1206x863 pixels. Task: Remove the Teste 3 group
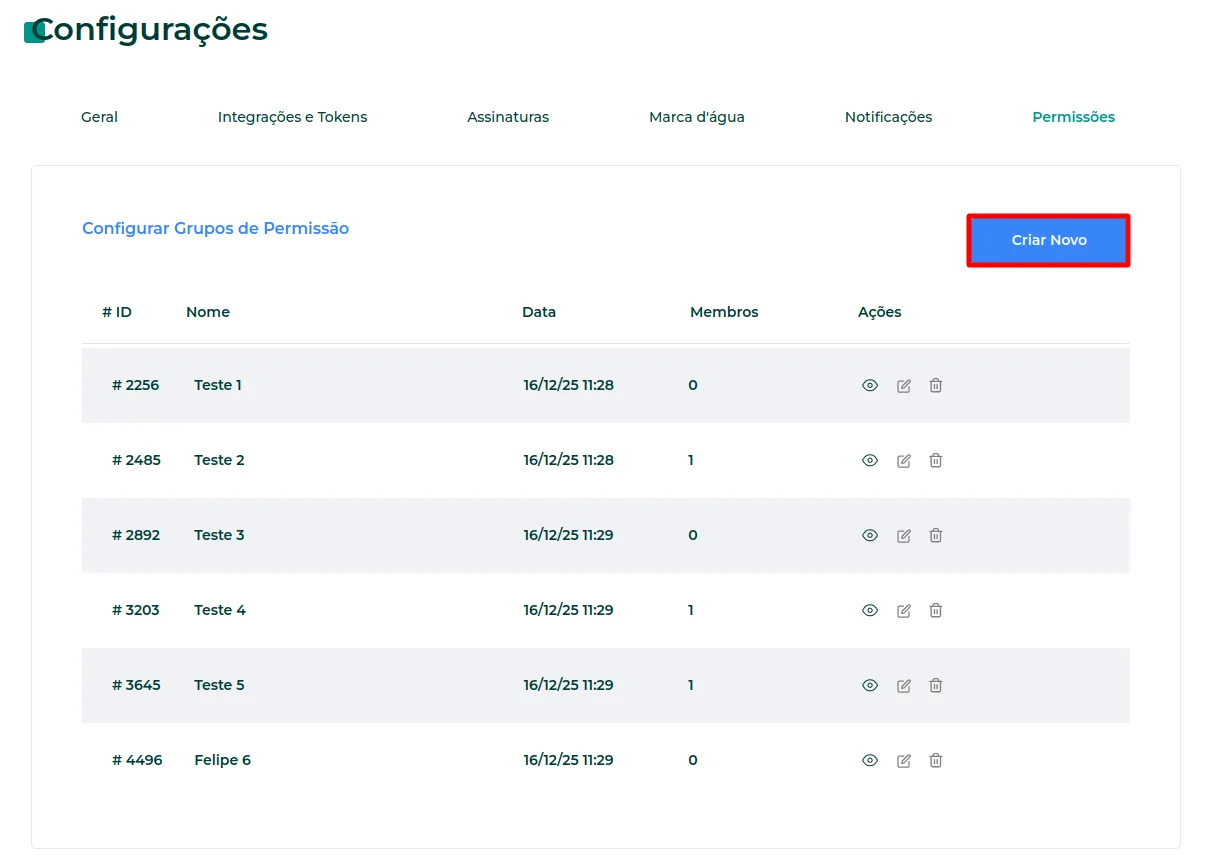point(936,535)
